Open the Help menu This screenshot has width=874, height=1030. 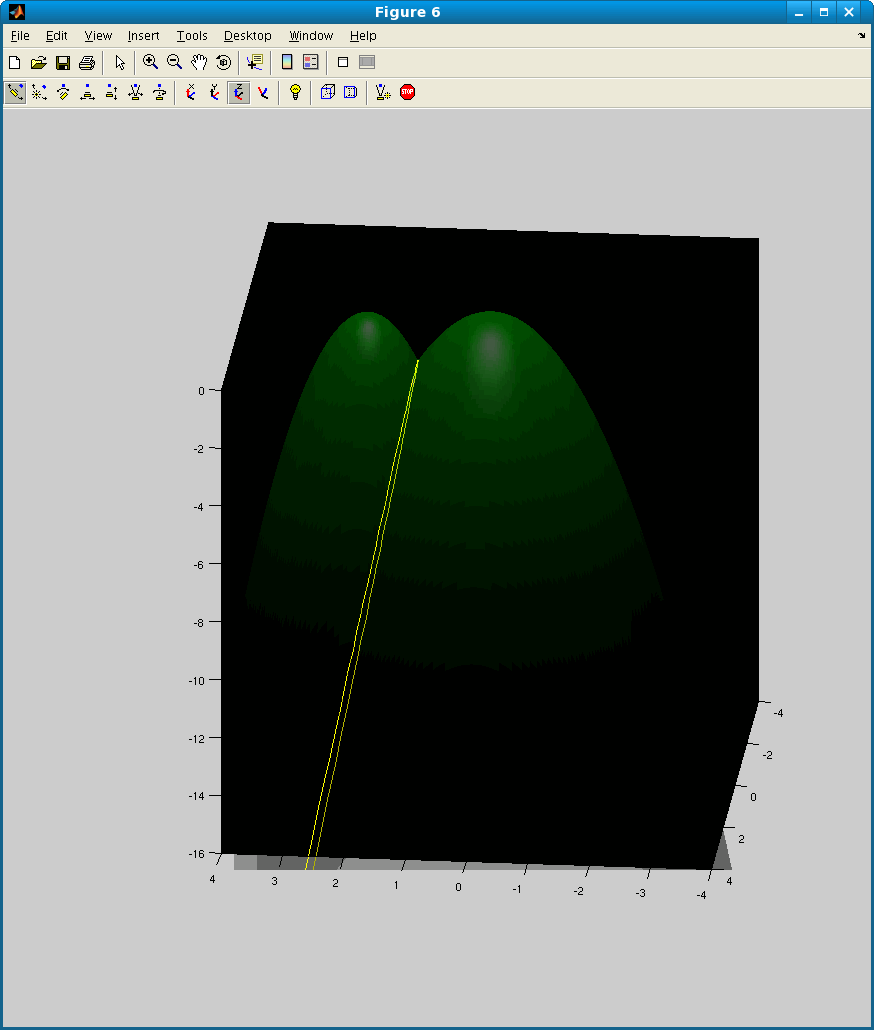tap(362, 35)
